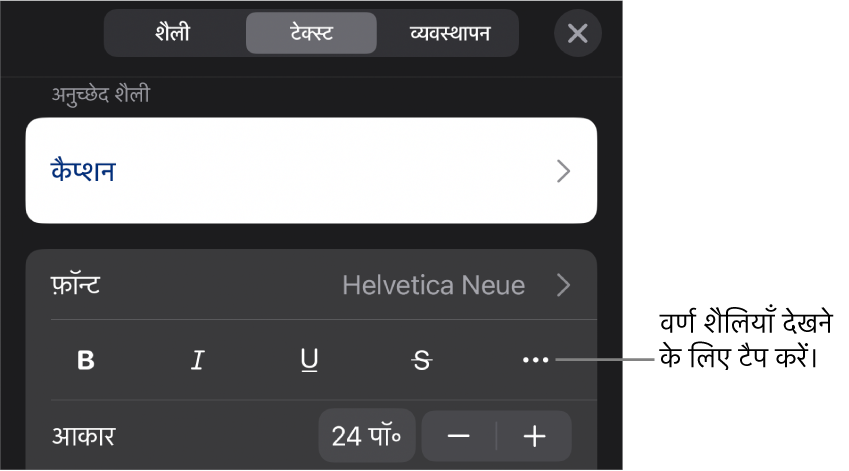The width and height of the screenshot is (849, 471).
Task: Toggle Italic text formatting
Action: point(198,360)
